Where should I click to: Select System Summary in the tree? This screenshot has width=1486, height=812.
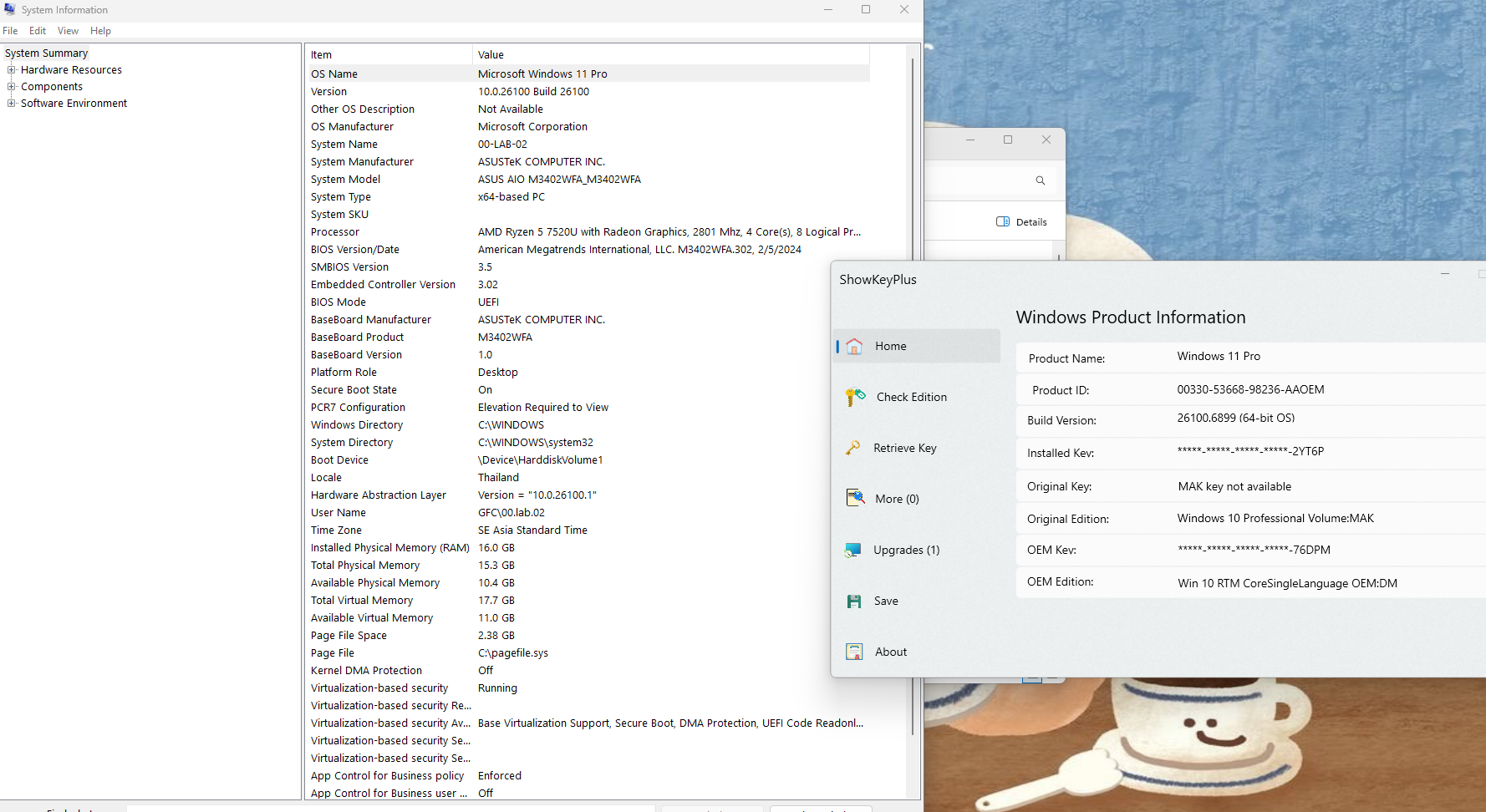click(46, 53)
